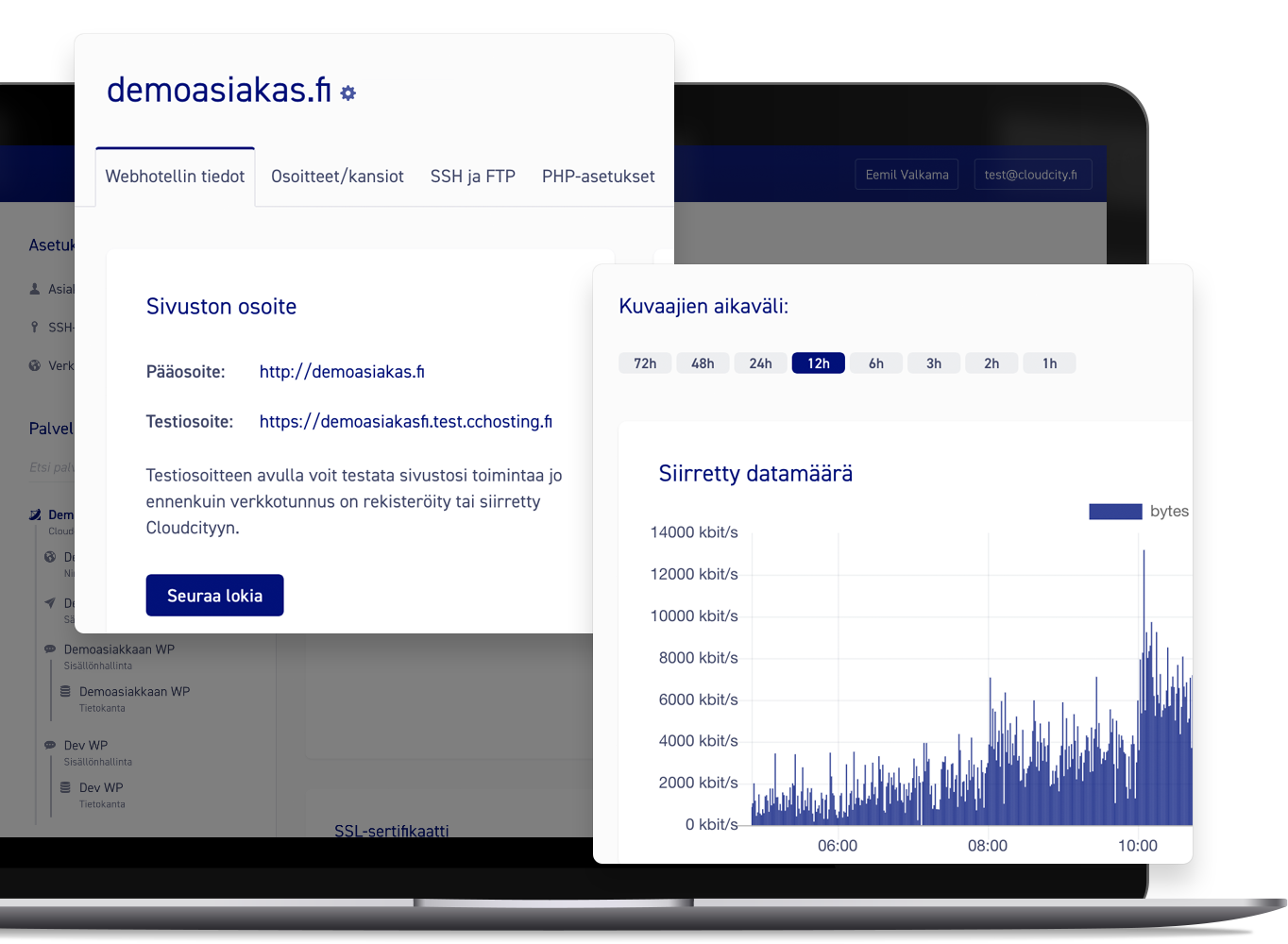This screenshot has width=1288, height=944.
Task: Click the user icon in sidebar settings
Action: [35, 289]
